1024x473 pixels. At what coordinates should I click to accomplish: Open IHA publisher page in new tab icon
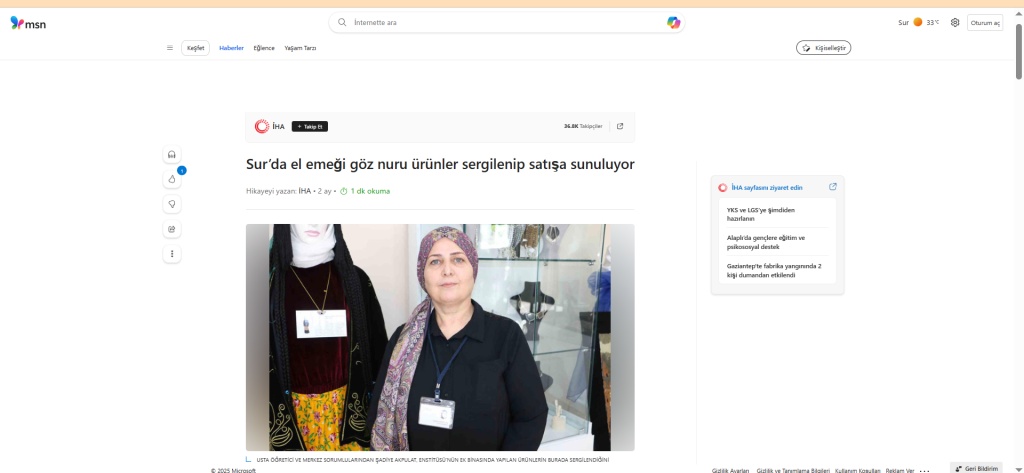(x=620, y=126)
